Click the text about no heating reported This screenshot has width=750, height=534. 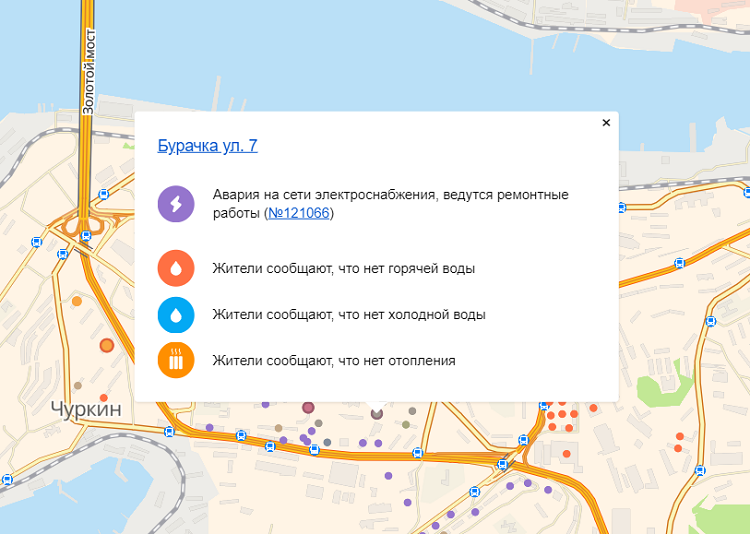(x=334, y=361)
